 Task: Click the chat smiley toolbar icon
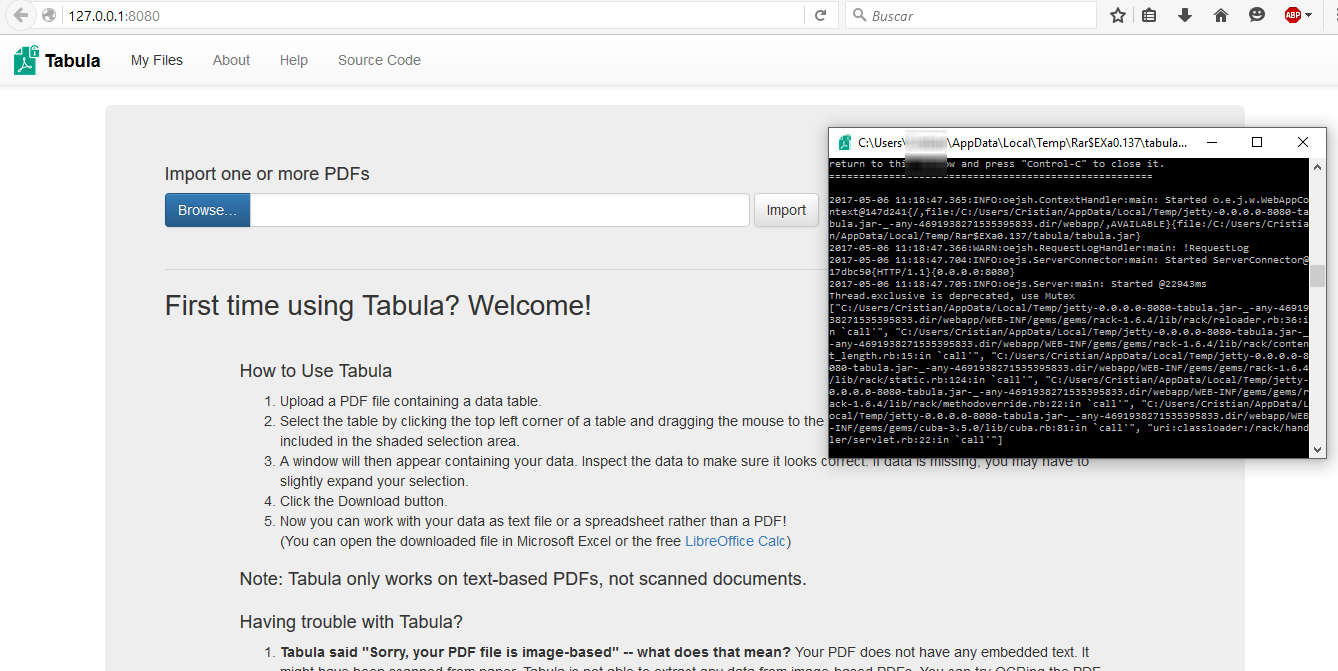1256,15
